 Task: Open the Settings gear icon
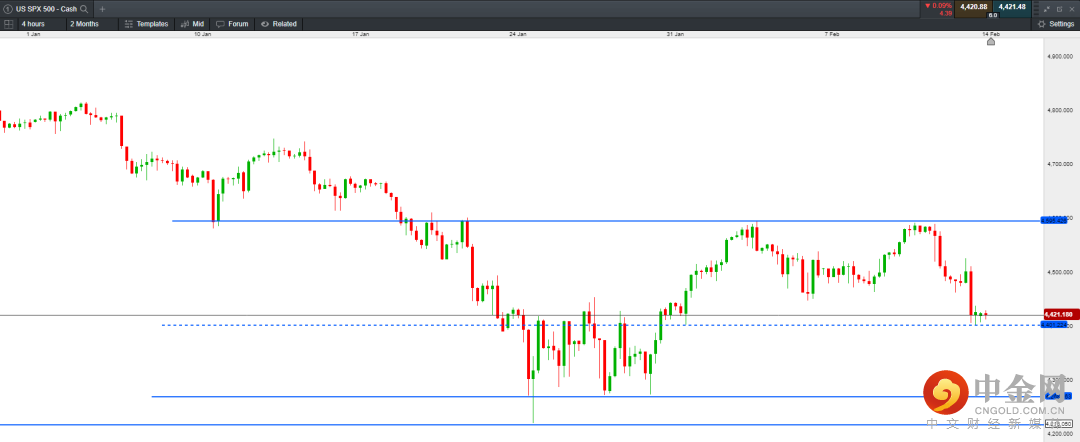click(1041, 23)
